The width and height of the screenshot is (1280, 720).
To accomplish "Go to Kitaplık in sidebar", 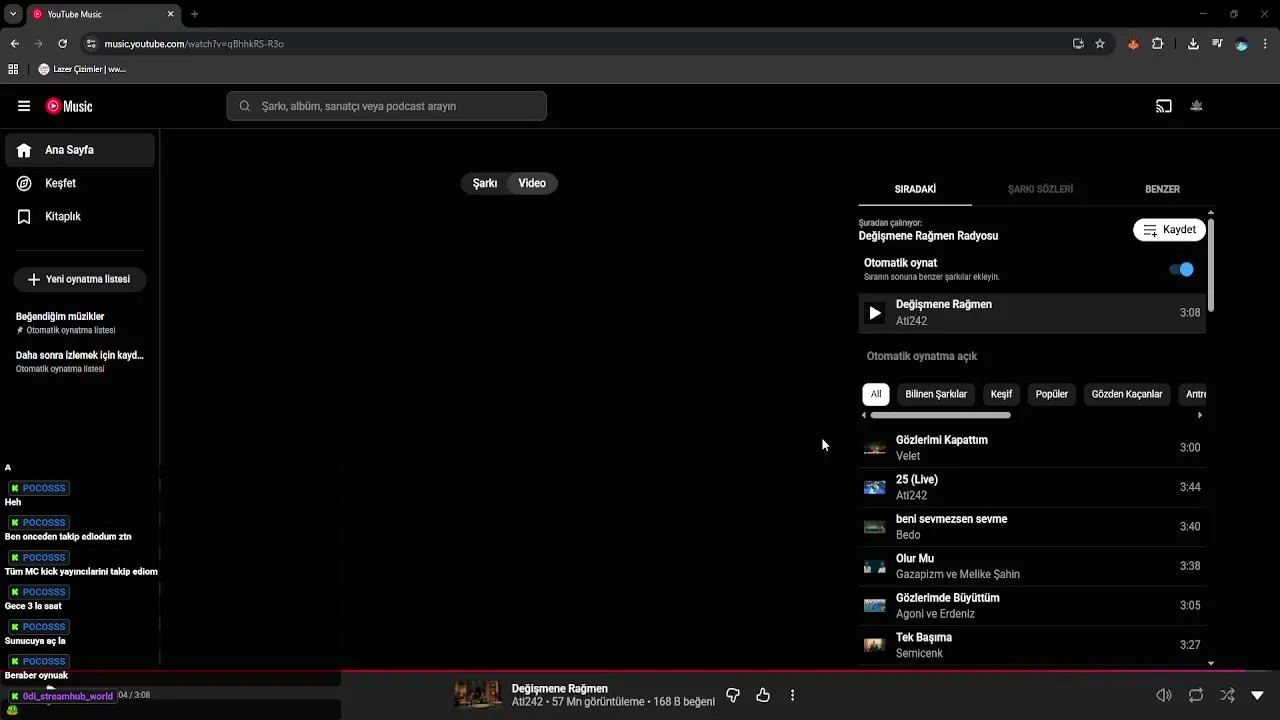I will pyautogui.click(x=80, y=216).
